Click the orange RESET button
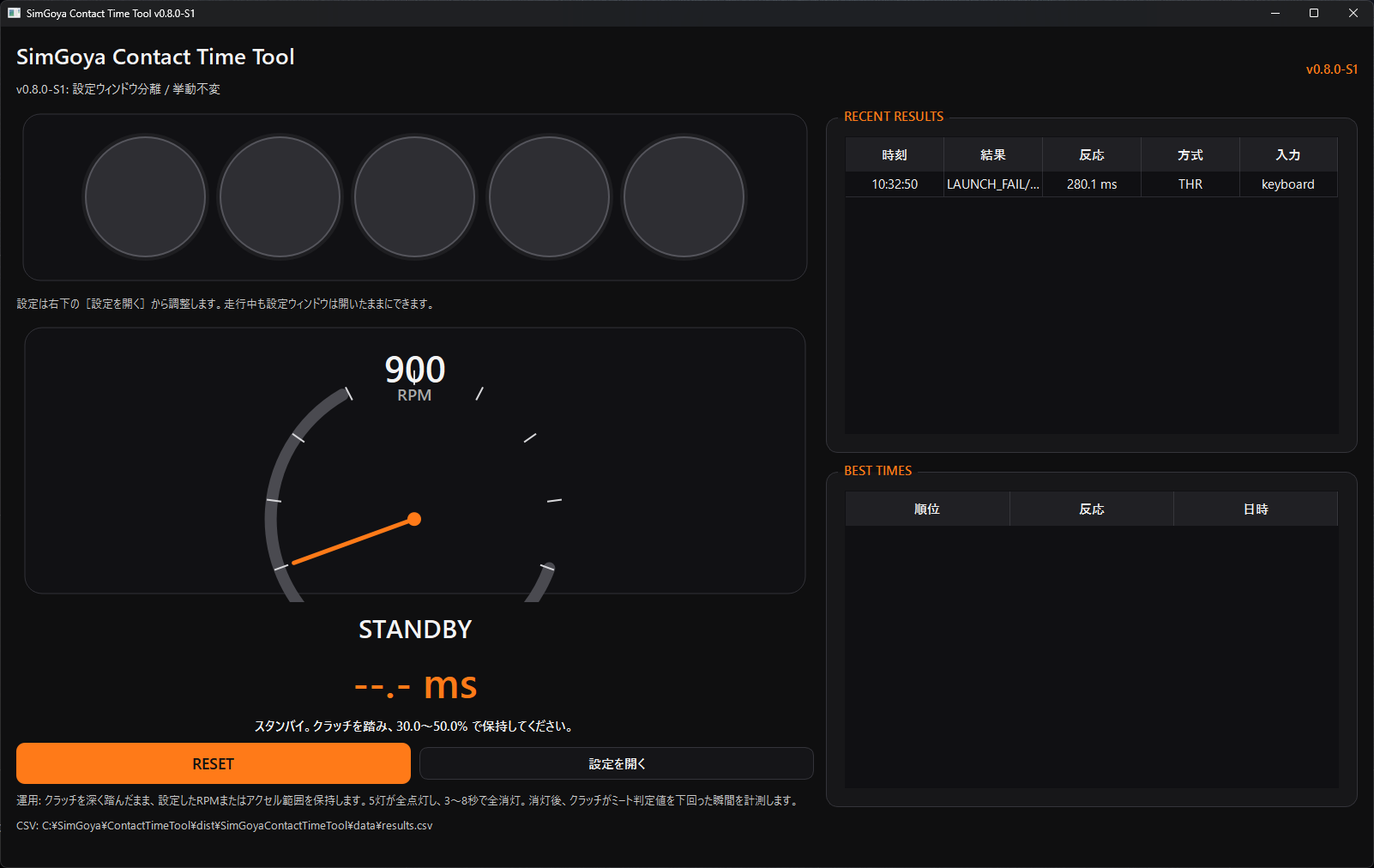The image size is (1374, 868). click(214, 763)
